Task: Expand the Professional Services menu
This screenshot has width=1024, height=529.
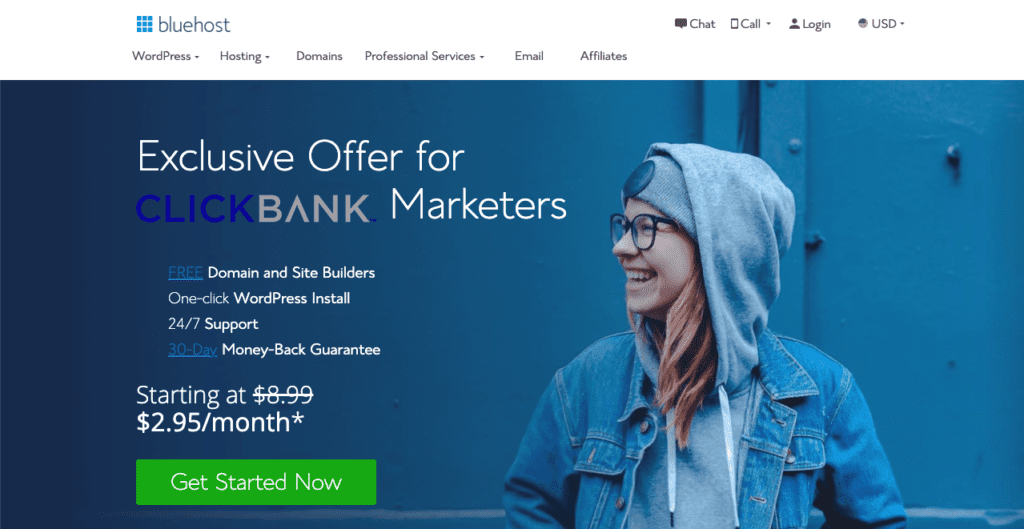Action: tap(424, 56)
